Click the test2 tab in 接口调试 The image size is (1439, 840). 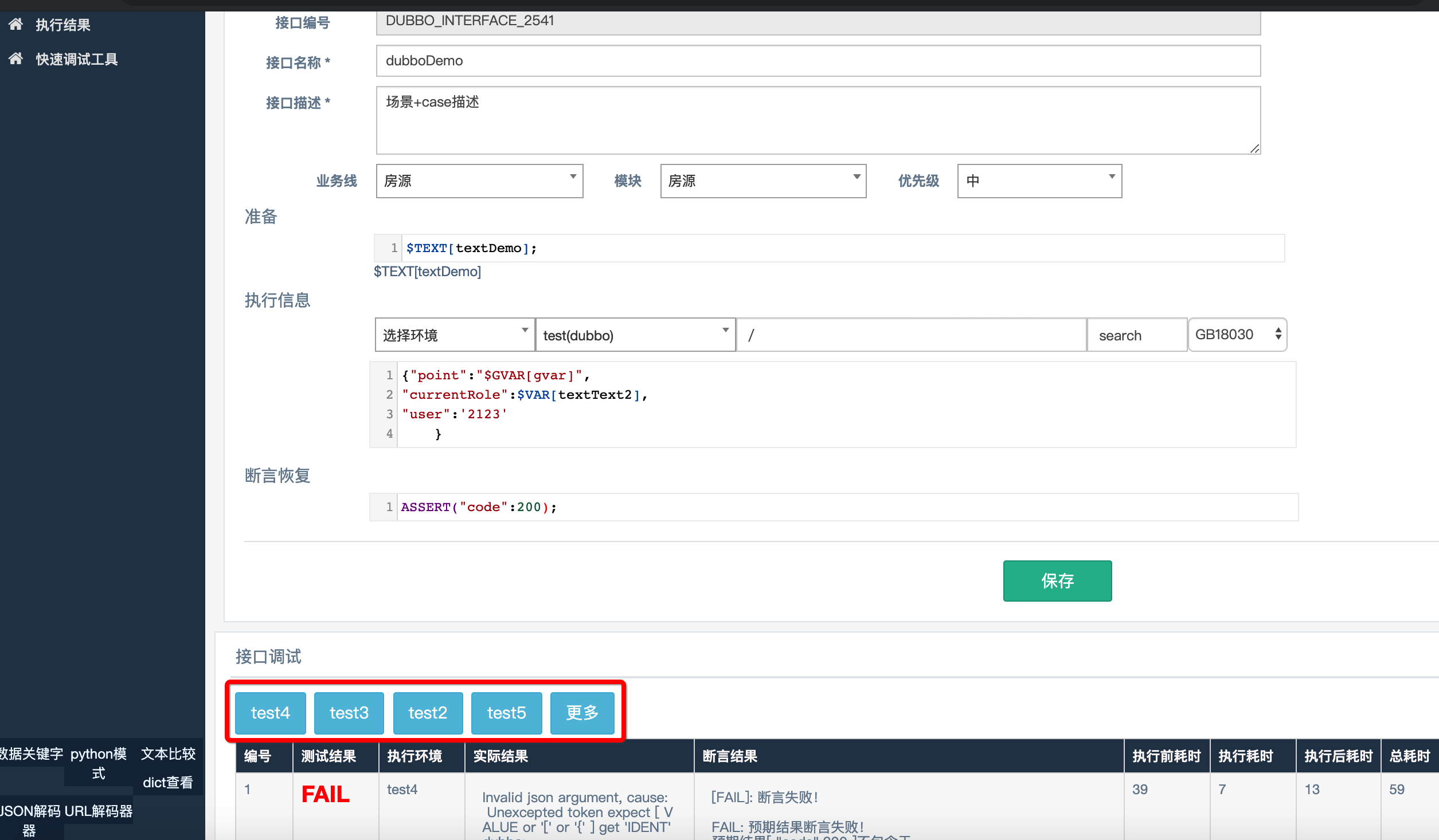click(428, 712)
